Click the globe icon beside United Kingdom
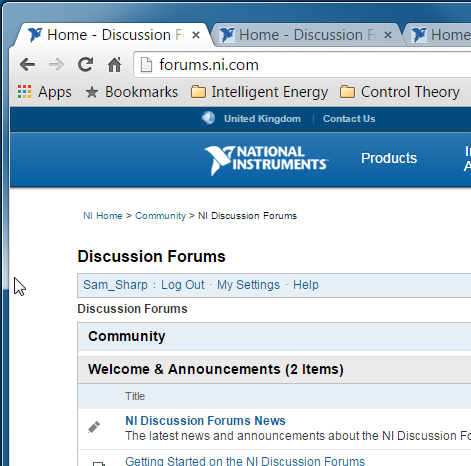471x466 pixels. 208,118
